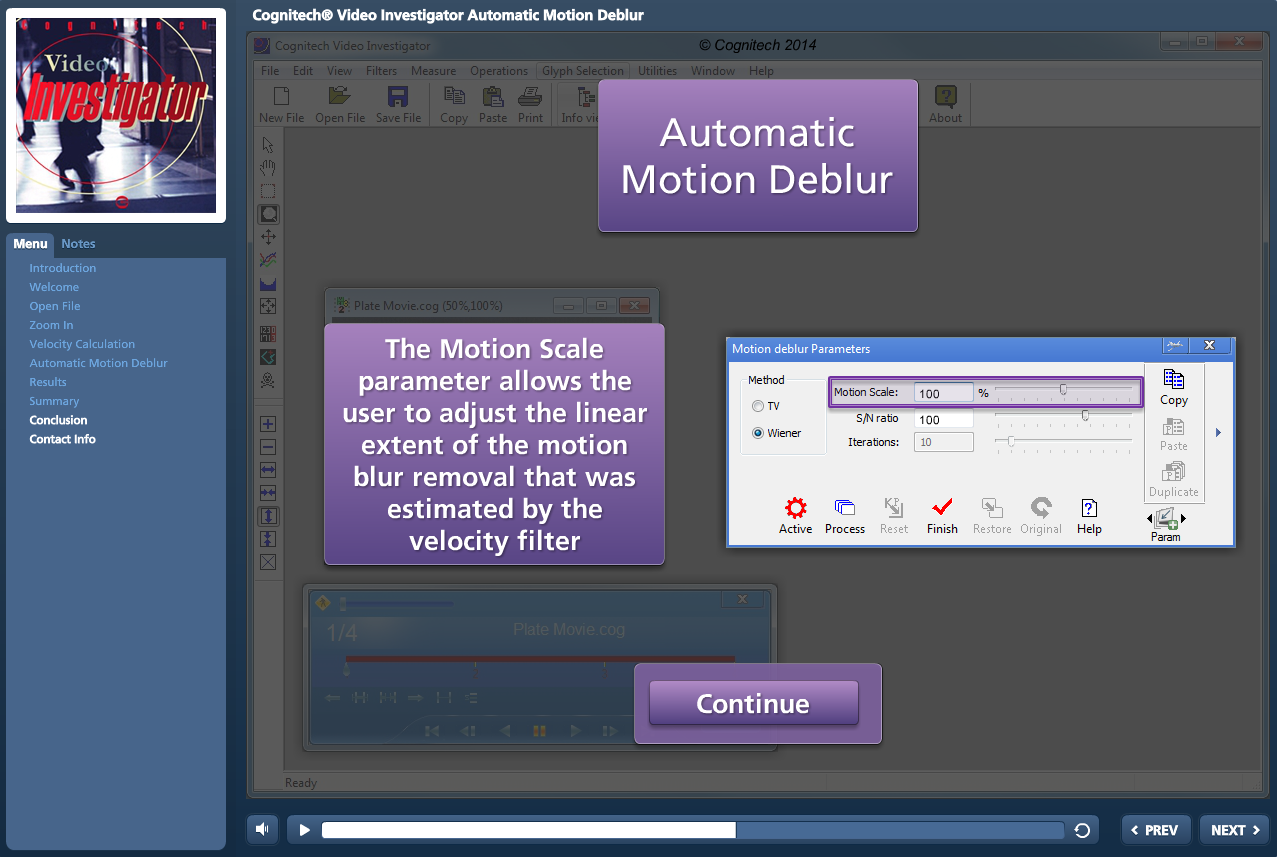Replay the slide with the circular arrow
Screen dimensions: 1277x857
click(x=1081, y=830)
